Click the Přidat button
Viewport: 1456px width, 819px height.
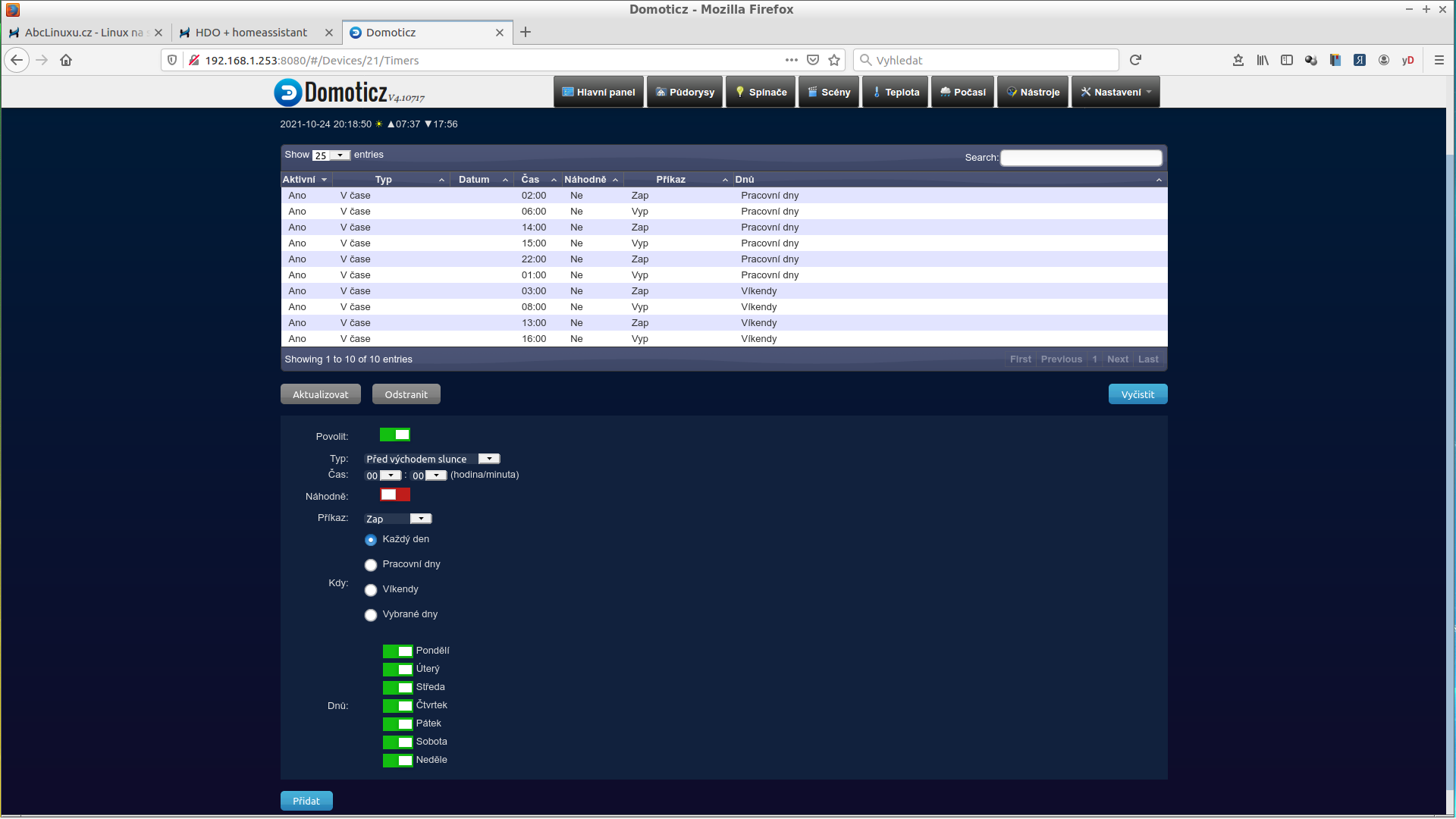pos(306,801)
